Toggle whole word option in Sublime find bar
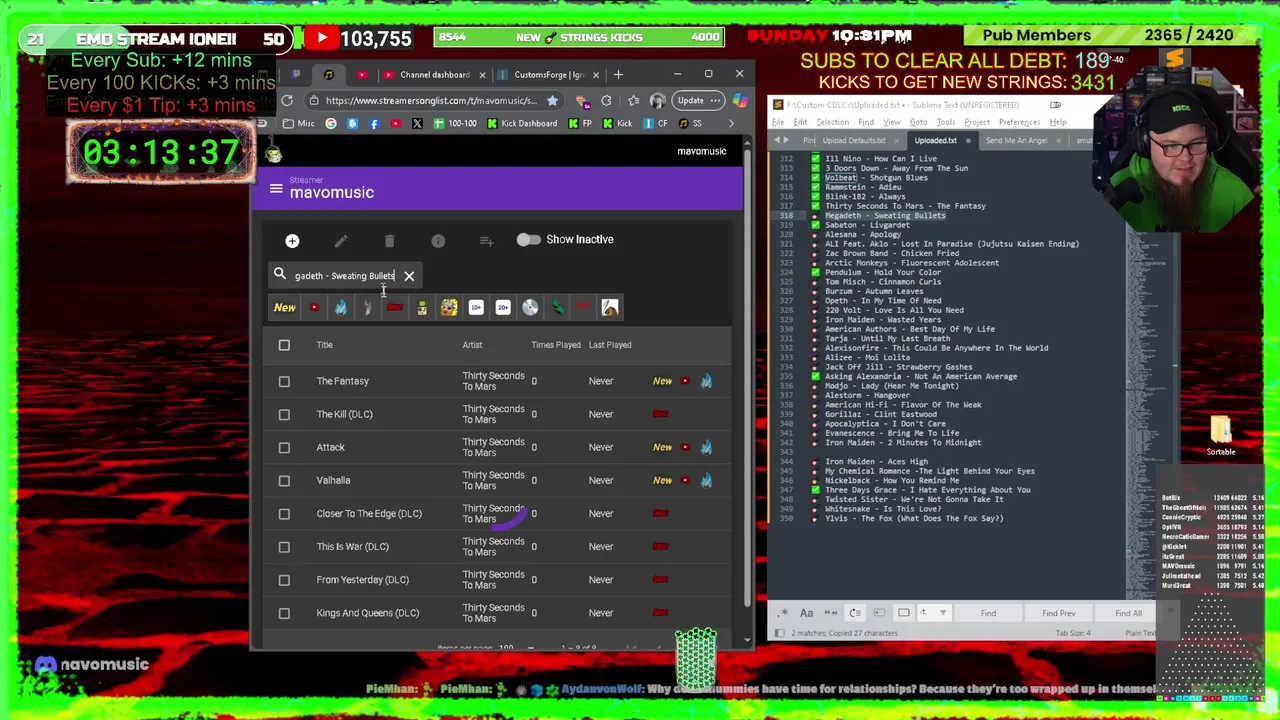The height and width of the screenshot is (720, 1280). pyautogui.click(x=830, y=613)
